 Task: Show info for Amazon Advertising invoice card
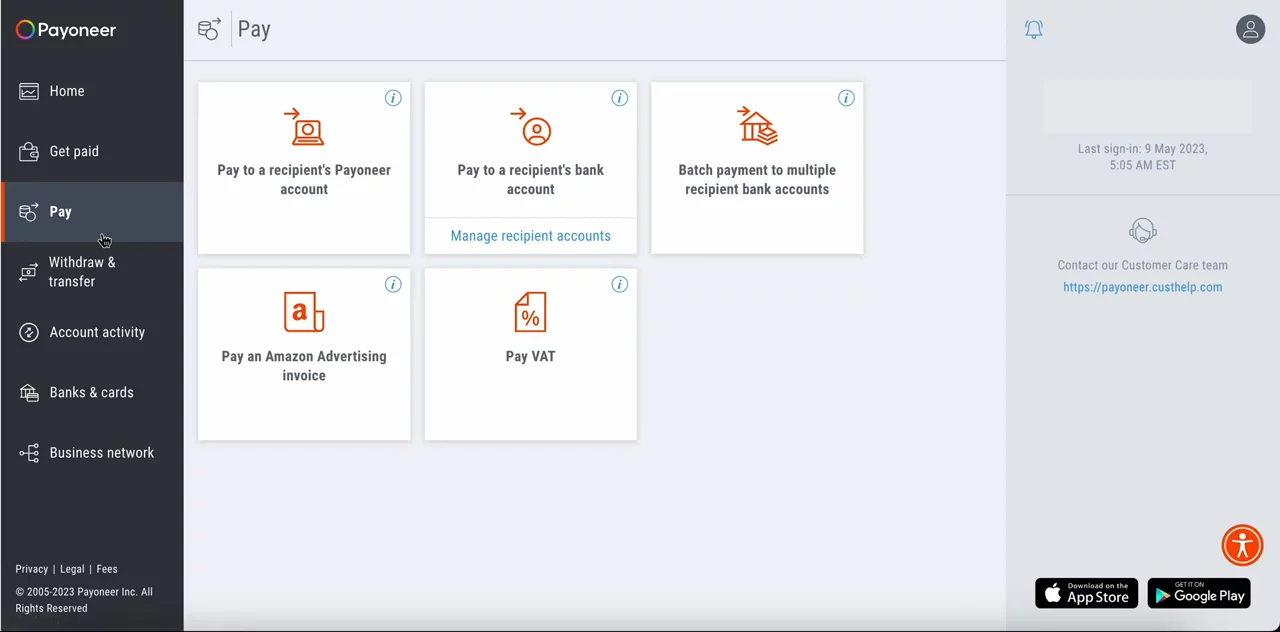[x=393, y=285]
